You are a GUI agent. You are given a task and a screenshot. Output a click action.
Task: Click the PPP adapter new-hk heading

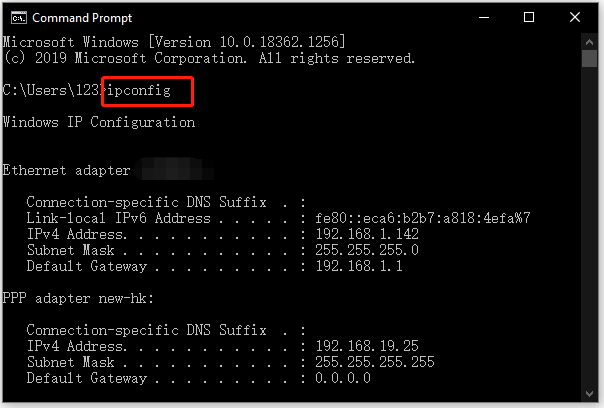(x=78, y=298)
